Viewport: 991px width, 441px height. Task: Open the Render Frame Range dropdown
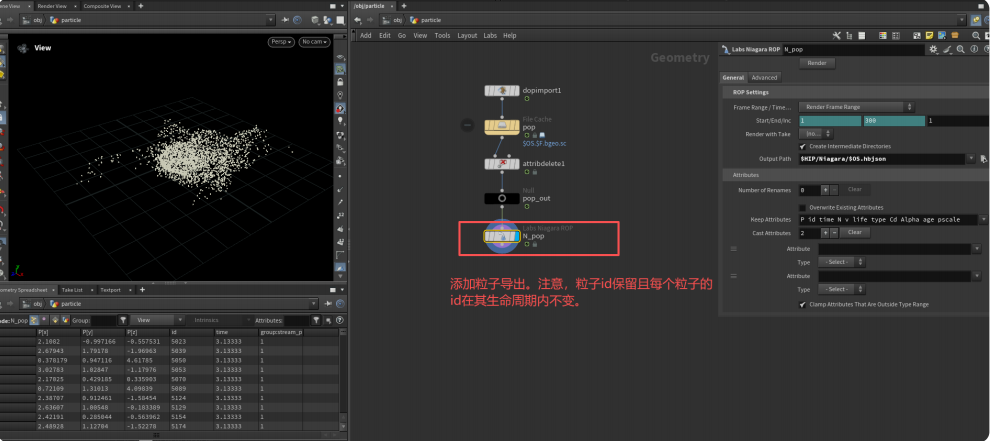point(858,107)
